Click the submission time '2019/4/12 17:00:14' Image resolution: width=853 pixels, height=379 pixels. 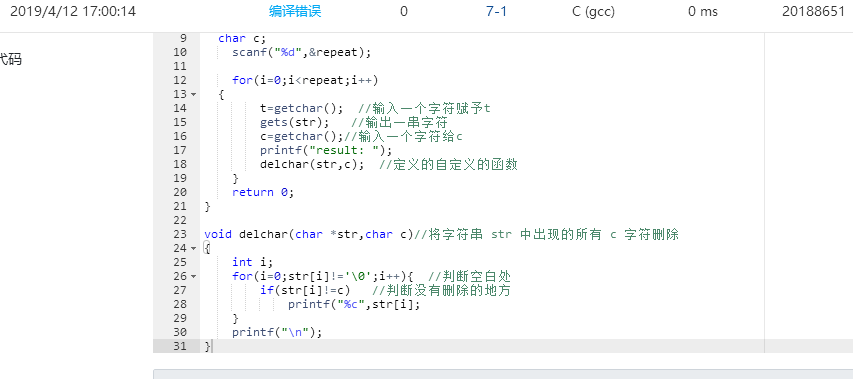click(73, 11)
